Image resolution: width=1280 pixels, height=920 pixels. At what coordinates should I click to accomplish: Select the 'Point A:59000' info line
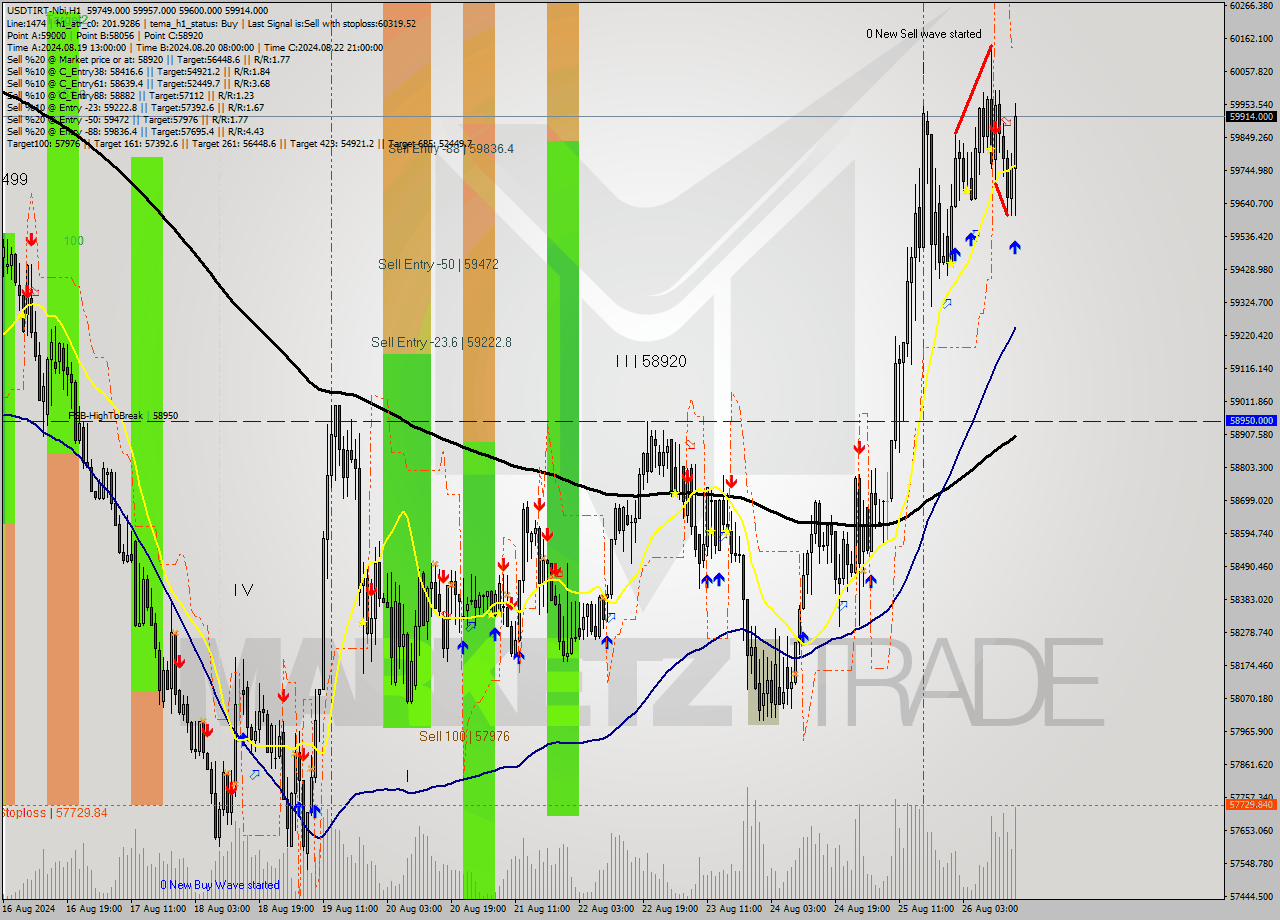(105, 35)
